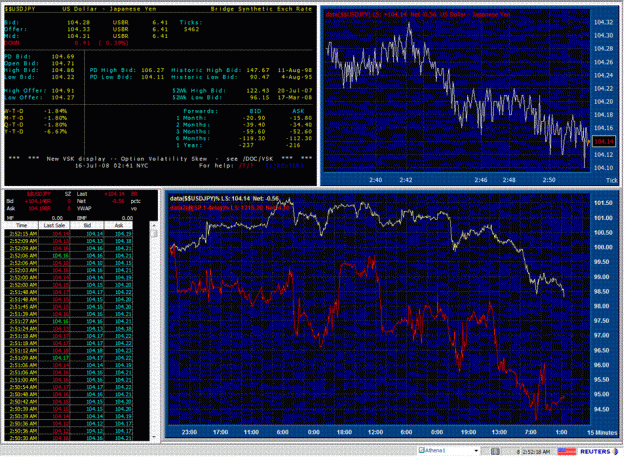This screenshot has height=457, width=625.
Task: Click the Historic High Bid 147.67 value
Action: pyautogui.click(x=257, y=70)
